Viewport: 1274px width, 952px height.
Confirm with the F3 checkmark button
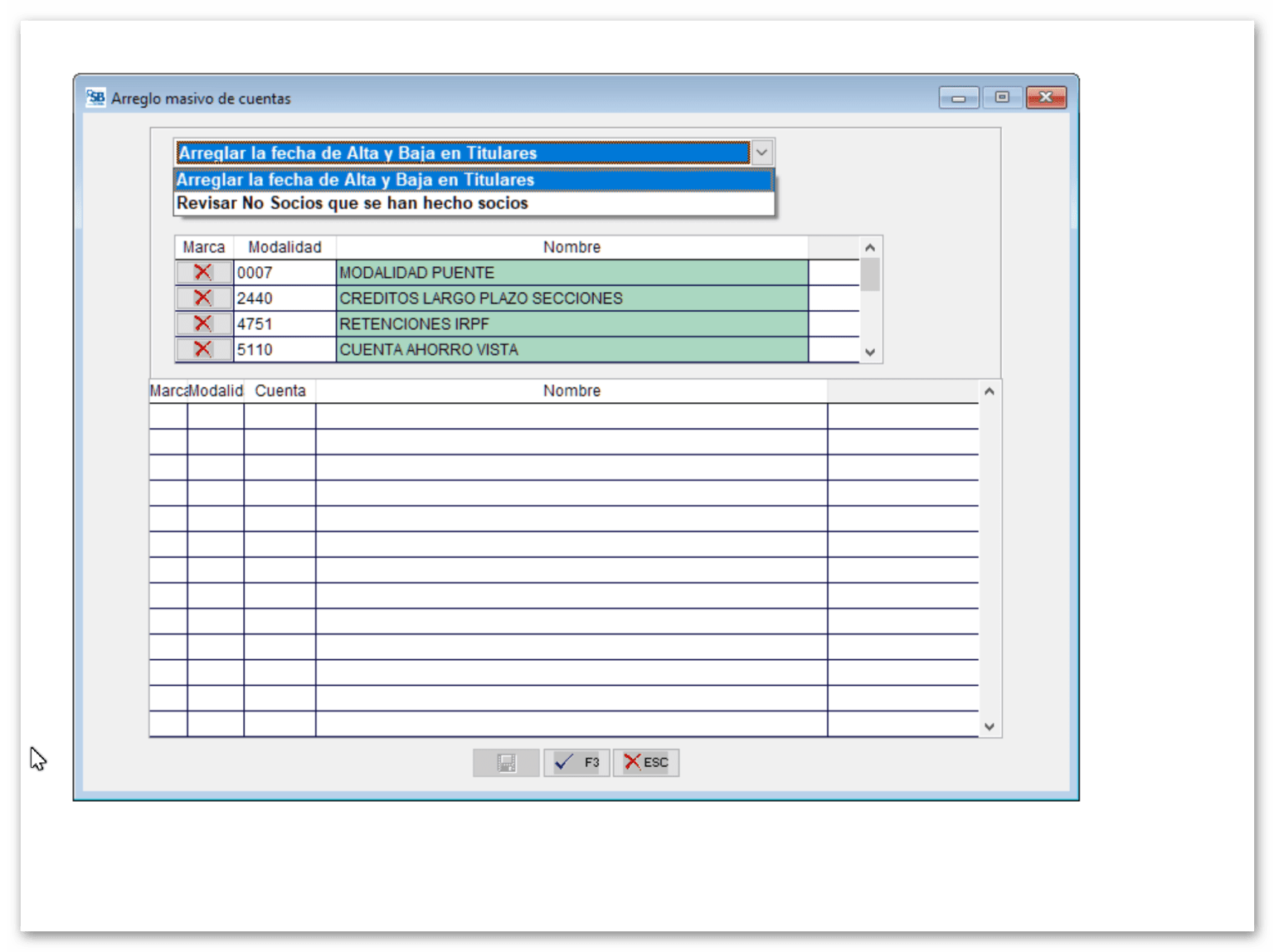point(576,763)
